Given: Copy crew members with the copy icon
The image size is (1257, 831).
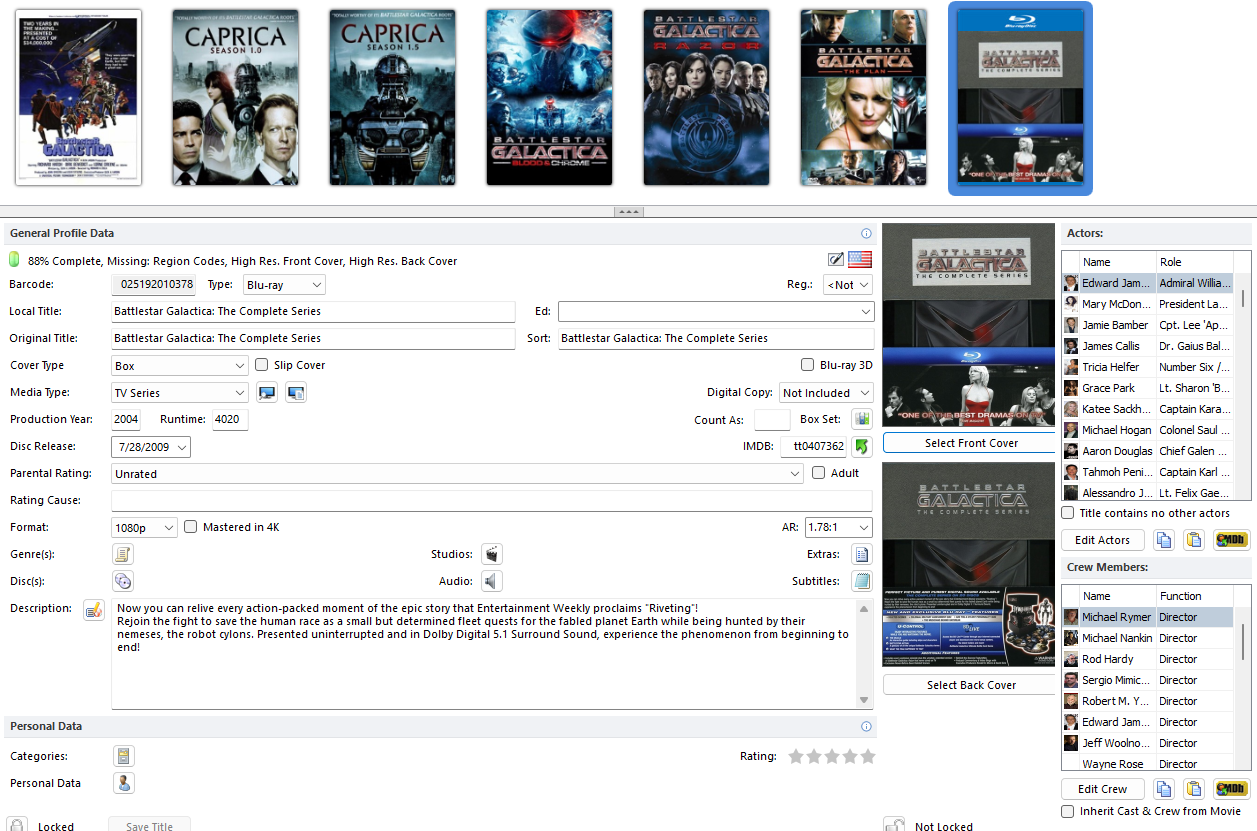Looking at the screenshot, I should (x=1164, y=789).
